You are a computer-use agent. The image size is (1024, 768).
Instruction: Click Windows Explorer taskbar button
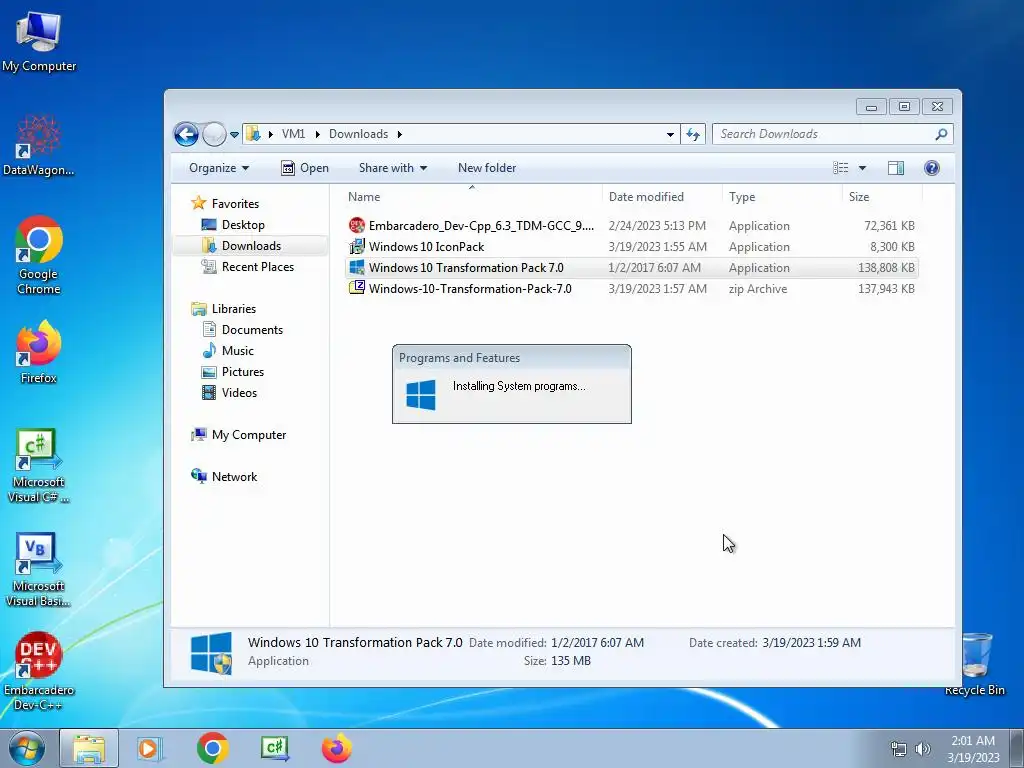coord(89,748)
